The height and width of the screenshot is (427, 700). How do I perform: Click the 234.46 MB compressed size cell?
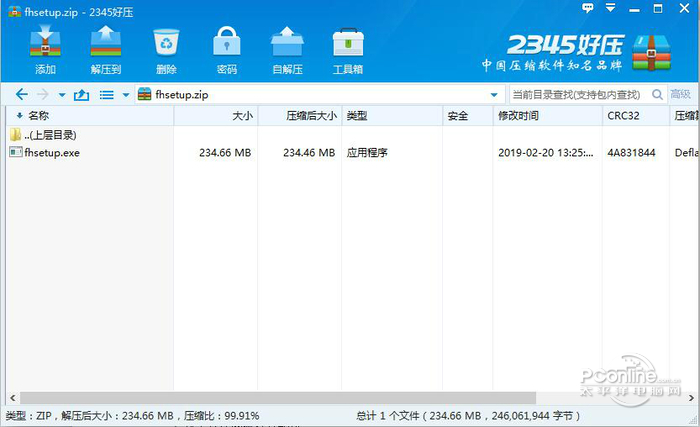pyautogui.click(x=308, y=153)
